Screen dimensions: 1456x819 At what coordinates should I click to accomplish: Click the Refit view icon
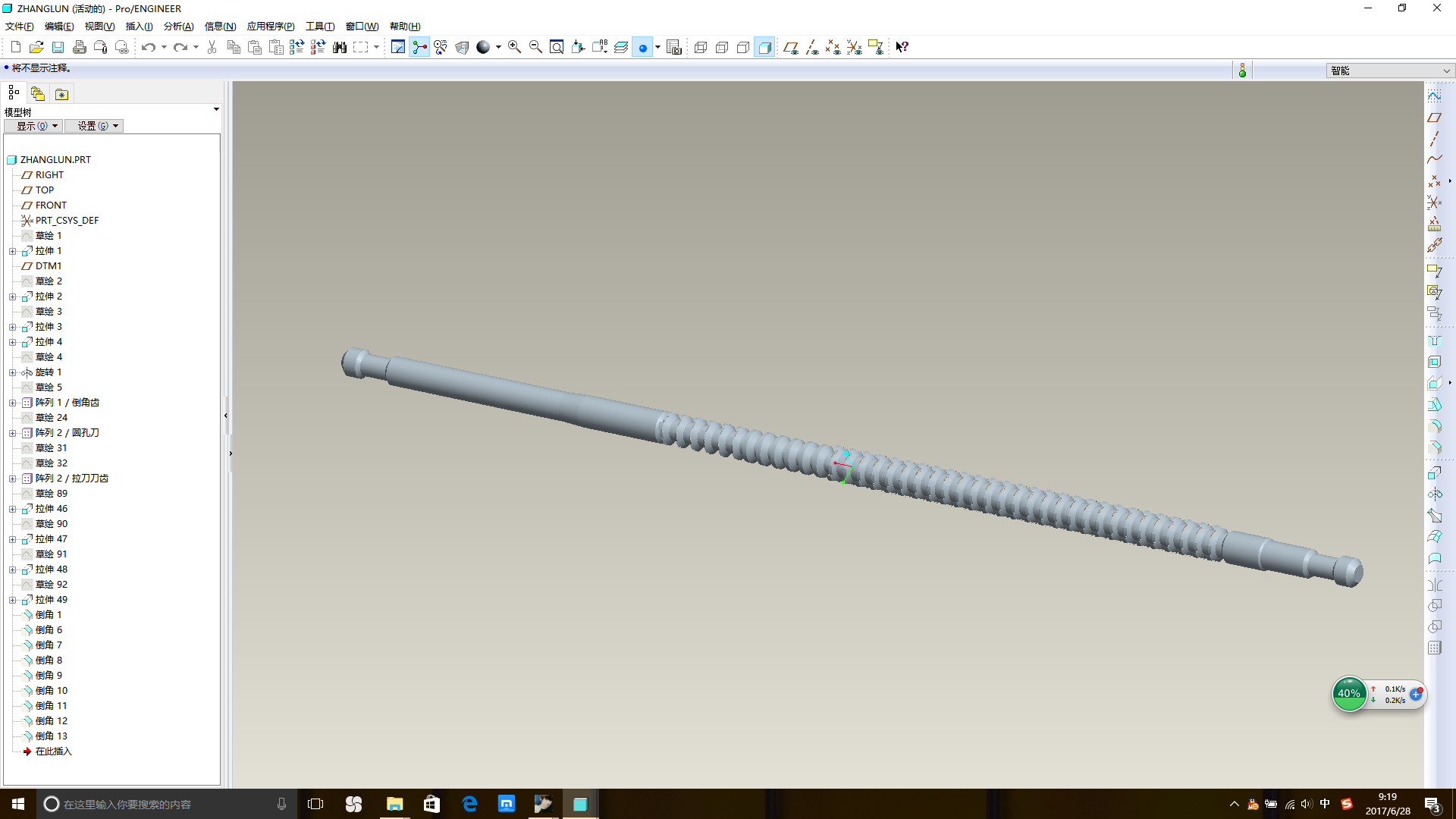[x=557, y=47]
